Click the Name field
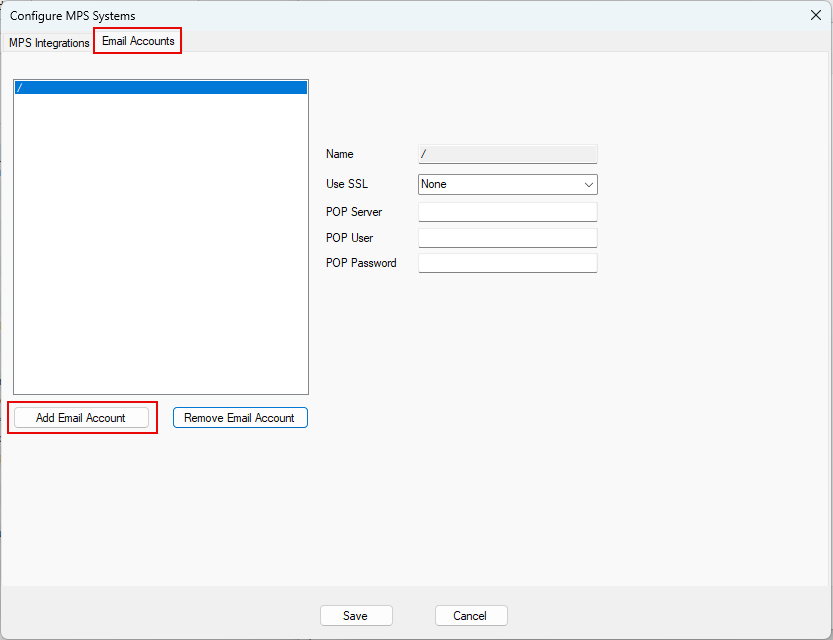 [x=508, y=154]
